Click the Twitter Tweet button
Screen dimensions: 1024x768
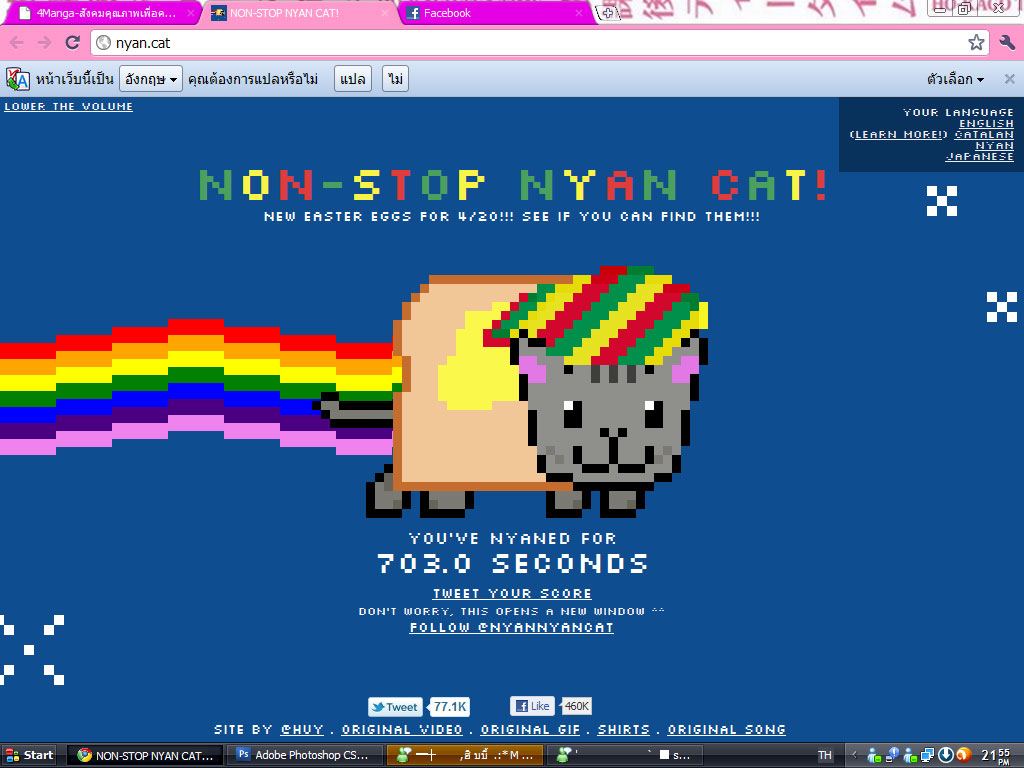pos(395,707)
